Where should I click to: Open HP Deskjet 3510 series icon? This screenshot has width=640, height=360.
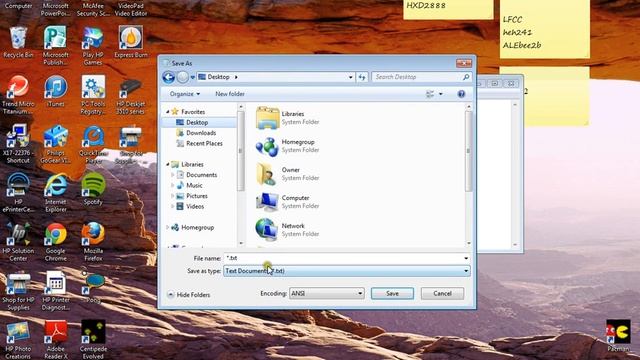click(x=131, y=95)
